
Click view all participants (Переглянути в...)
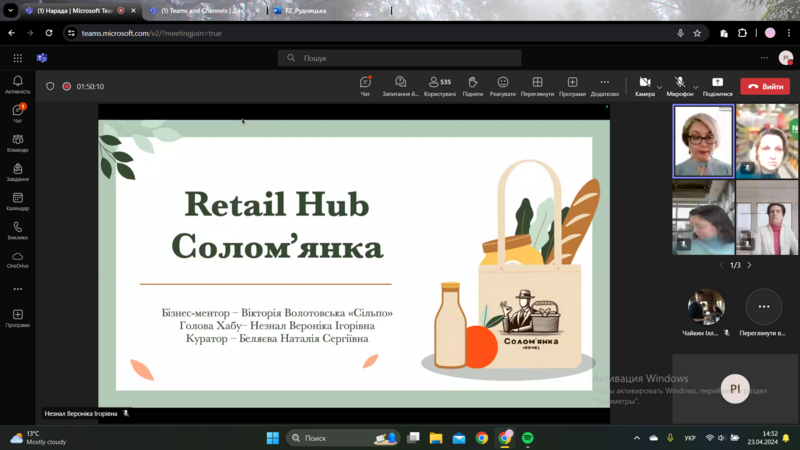point(763,313)
